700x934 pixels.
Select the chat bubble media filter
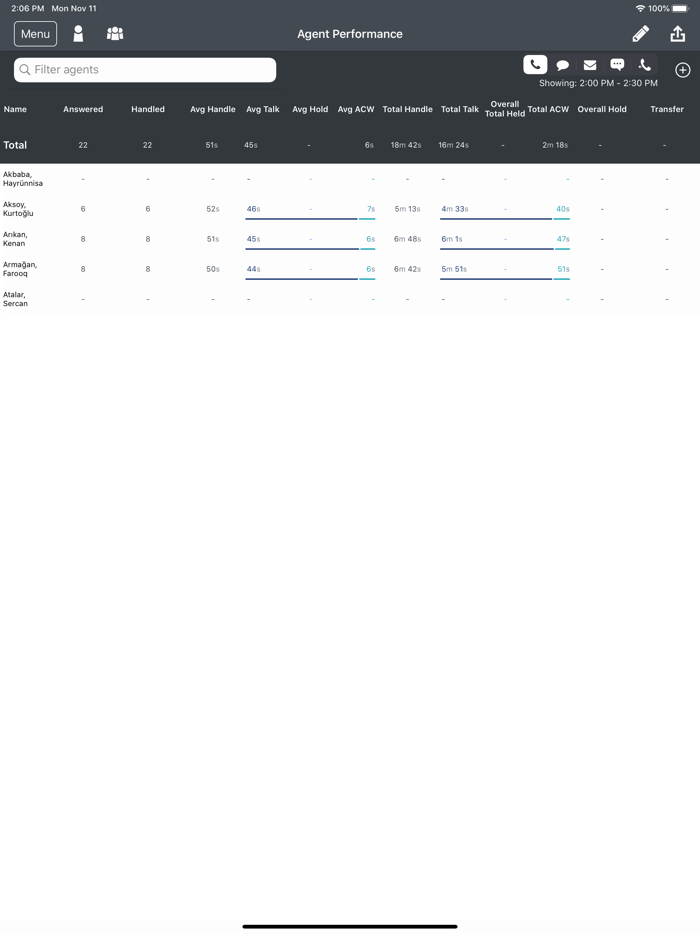pos(562,65)
